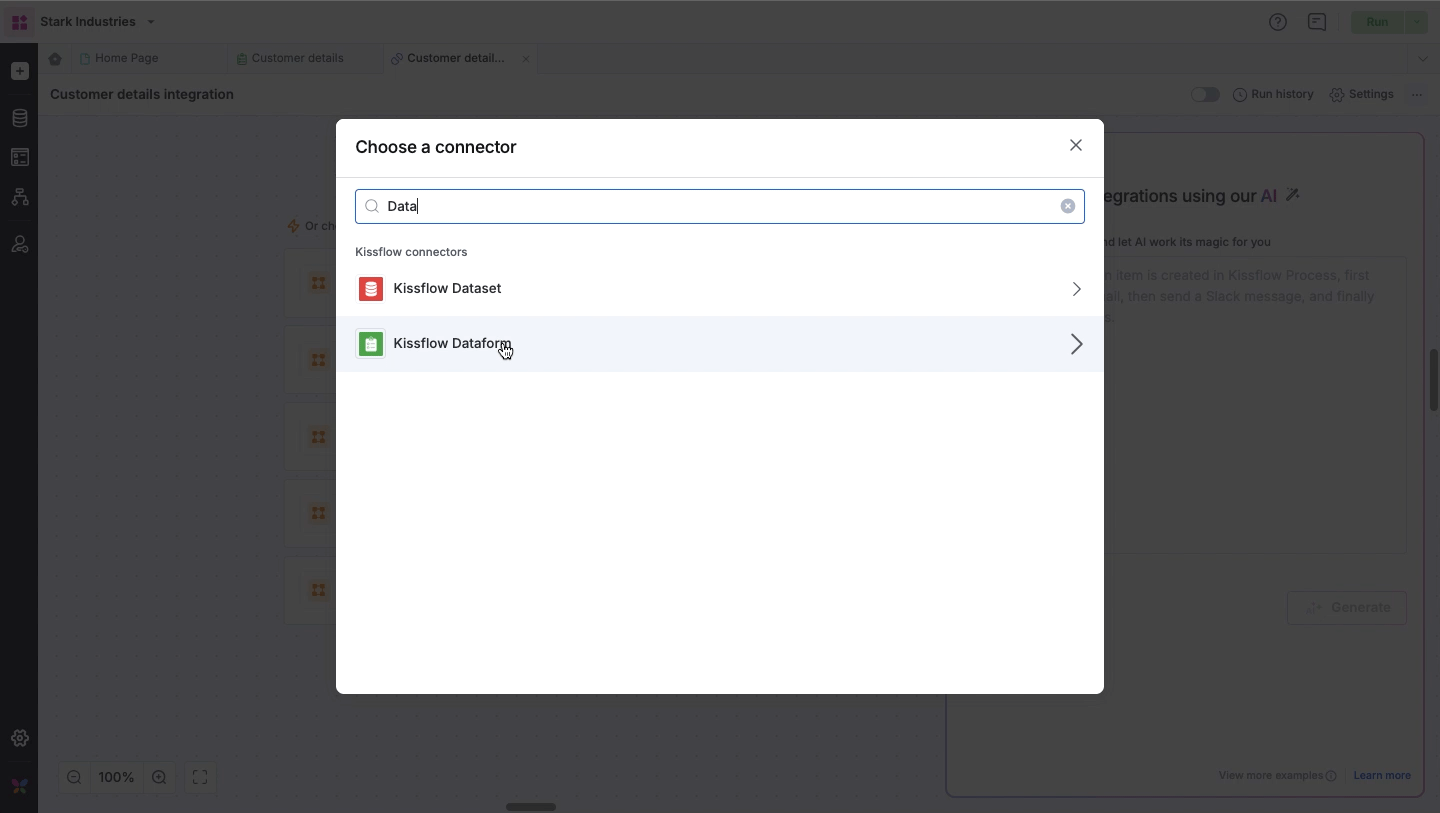Select Kissflow Dataset connector

point(719,289)
